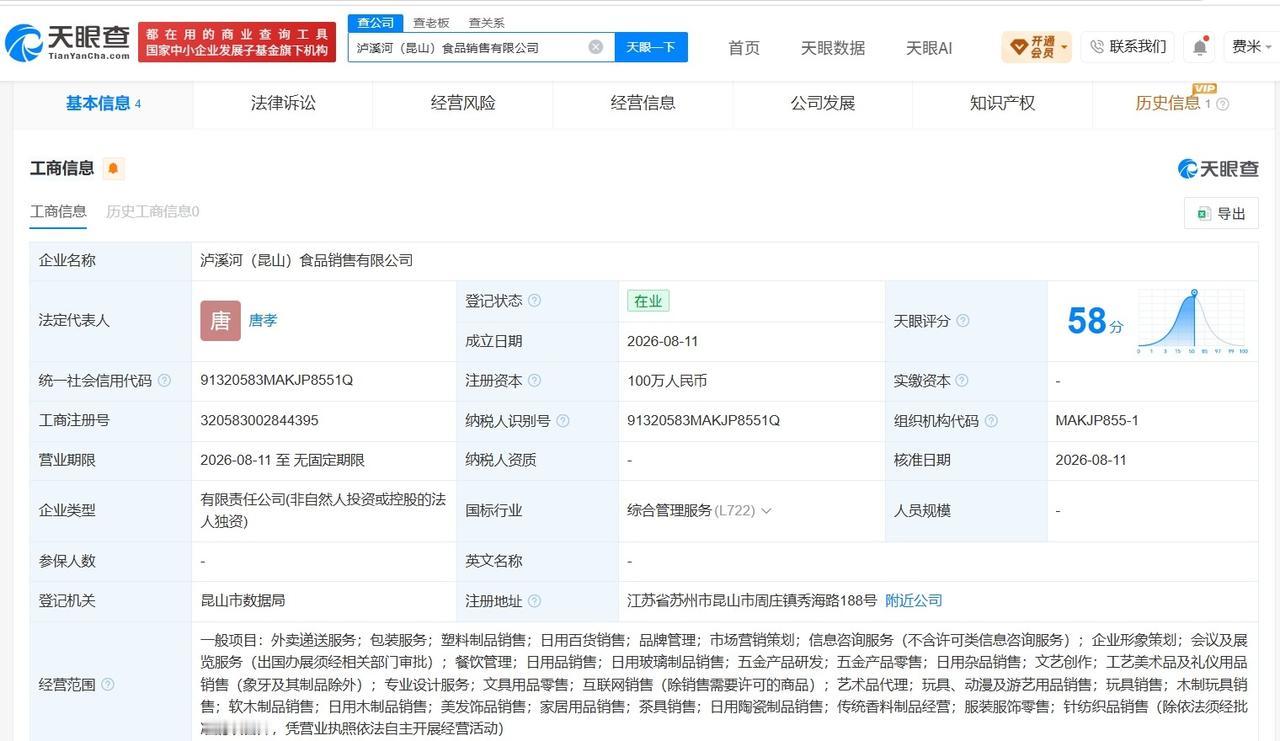This screenshot has height=741, width=1280.
Task: Click the 附近公司 link
Action: [914, 601]
